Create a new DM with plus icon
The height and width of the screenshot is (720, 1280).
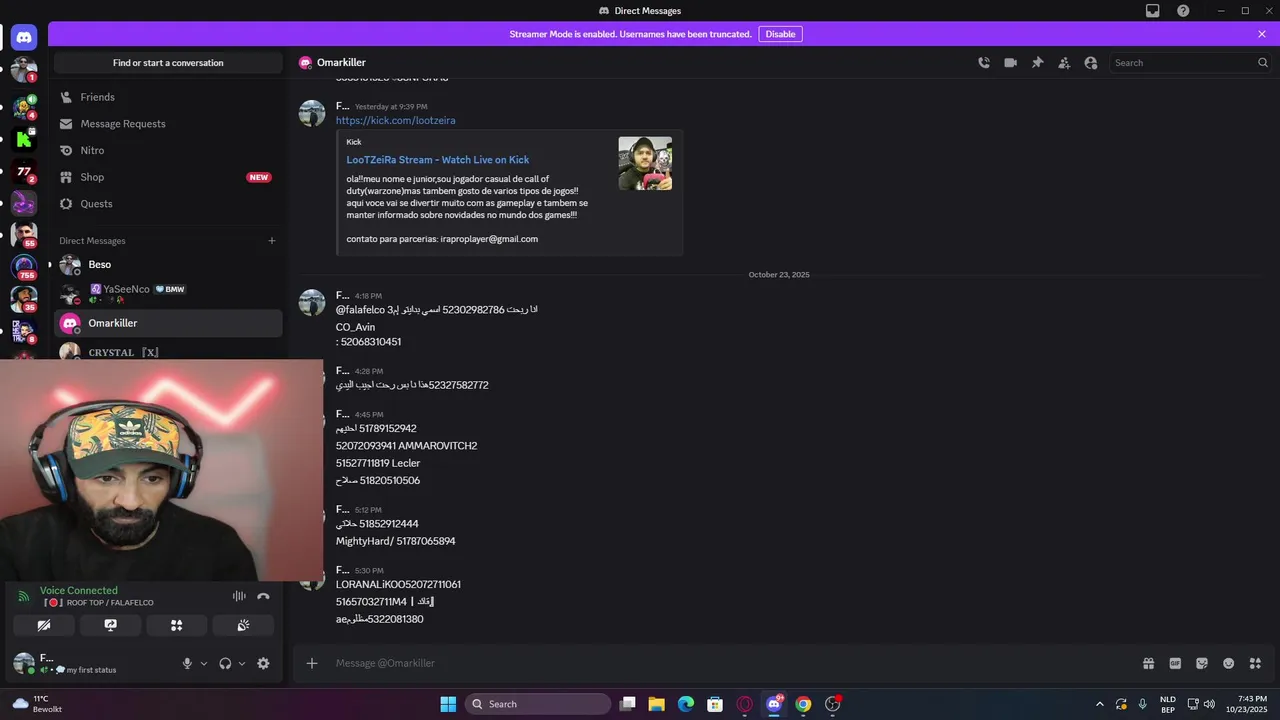[271, 240]
